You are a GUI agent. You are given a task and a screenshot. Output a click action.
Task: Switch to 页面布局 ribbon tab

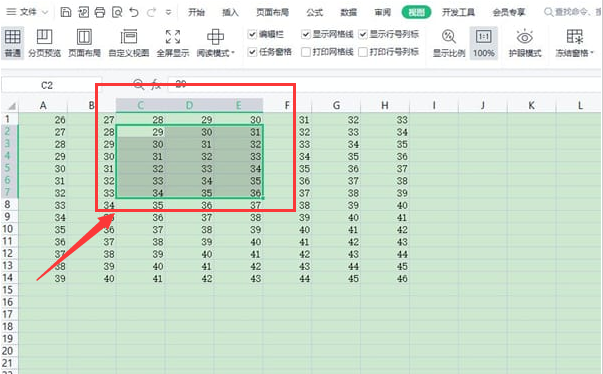[x=272, y=13]
